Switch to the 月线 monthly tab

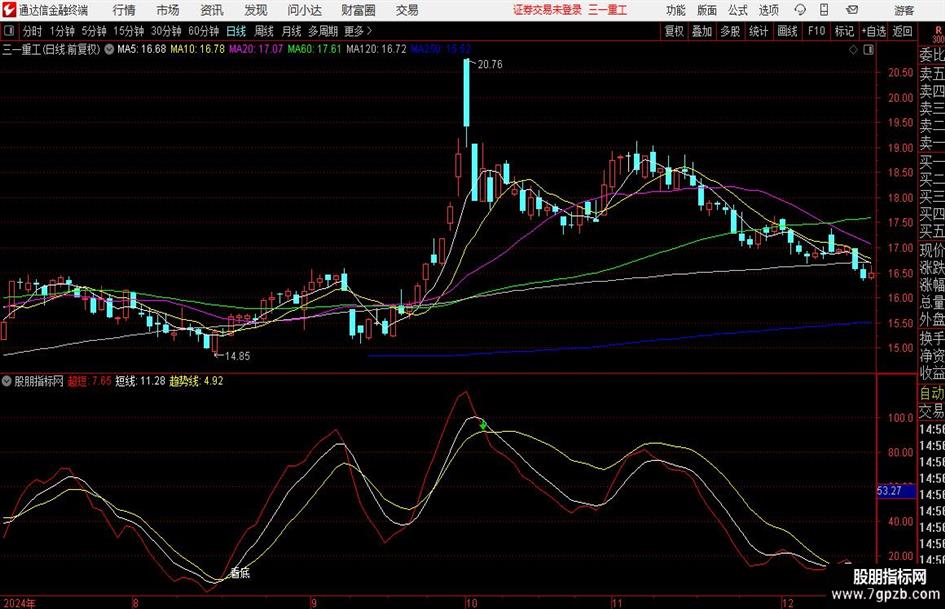tap(292, 31)
